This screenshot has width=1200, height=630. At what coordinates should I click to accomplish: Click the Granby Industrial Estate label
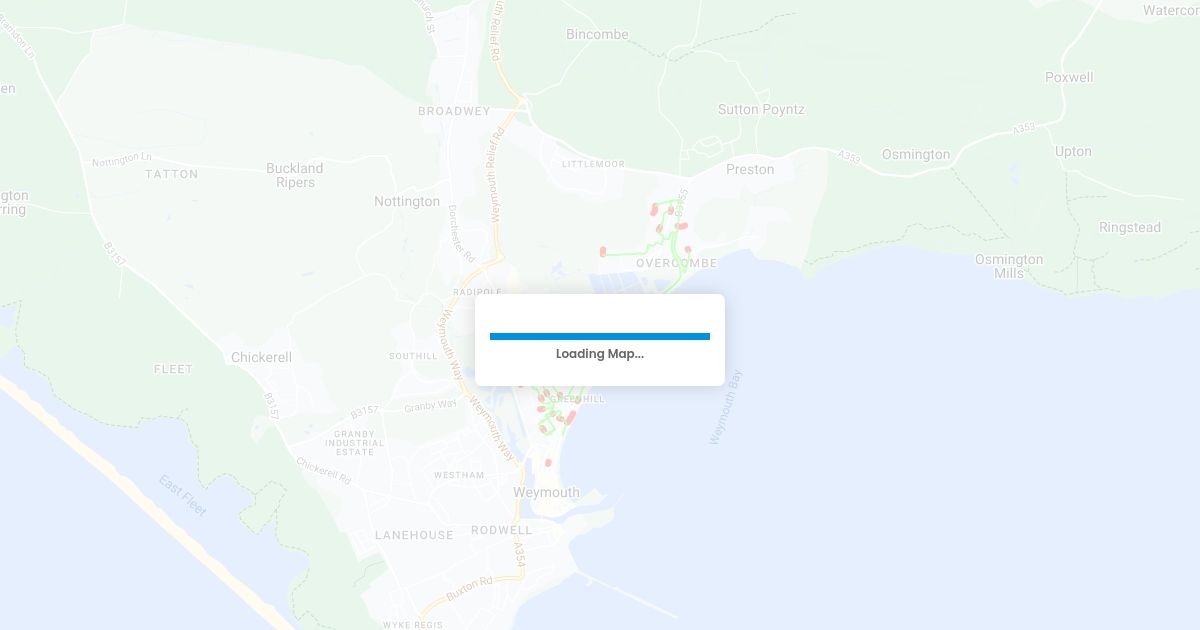(354, 442)
